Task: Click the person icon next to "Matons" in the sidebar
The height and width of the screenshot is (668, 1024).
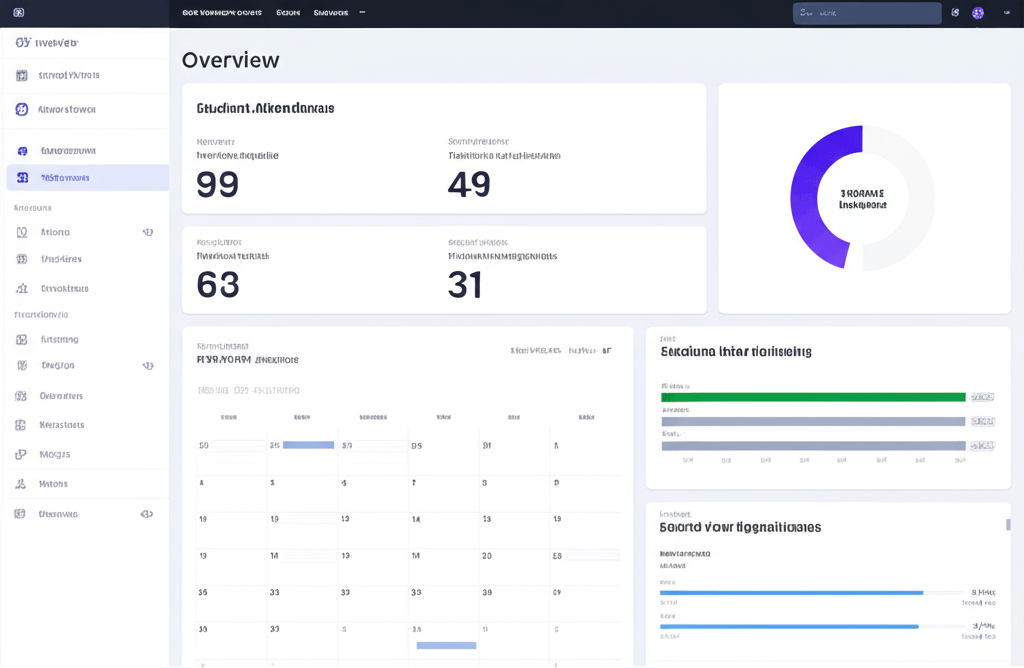Action: coord(22,484)
